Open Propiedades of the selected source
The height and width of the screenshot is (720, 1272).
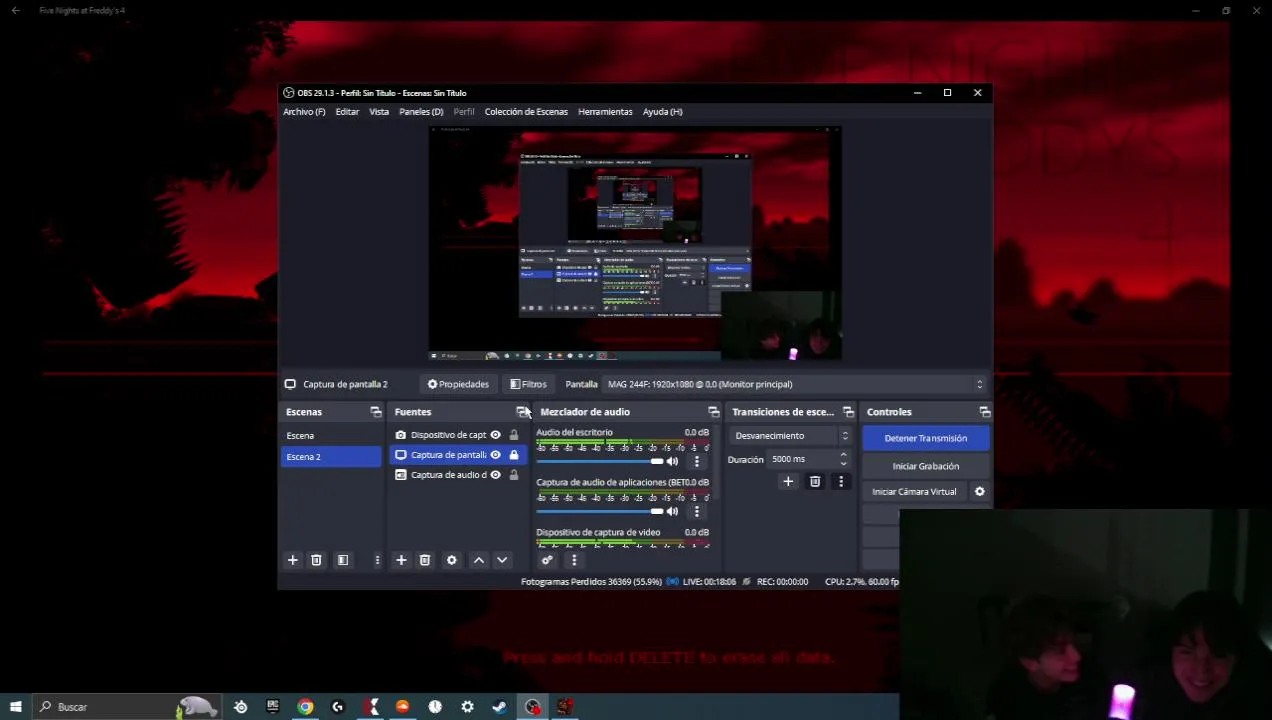pos(458,384)
